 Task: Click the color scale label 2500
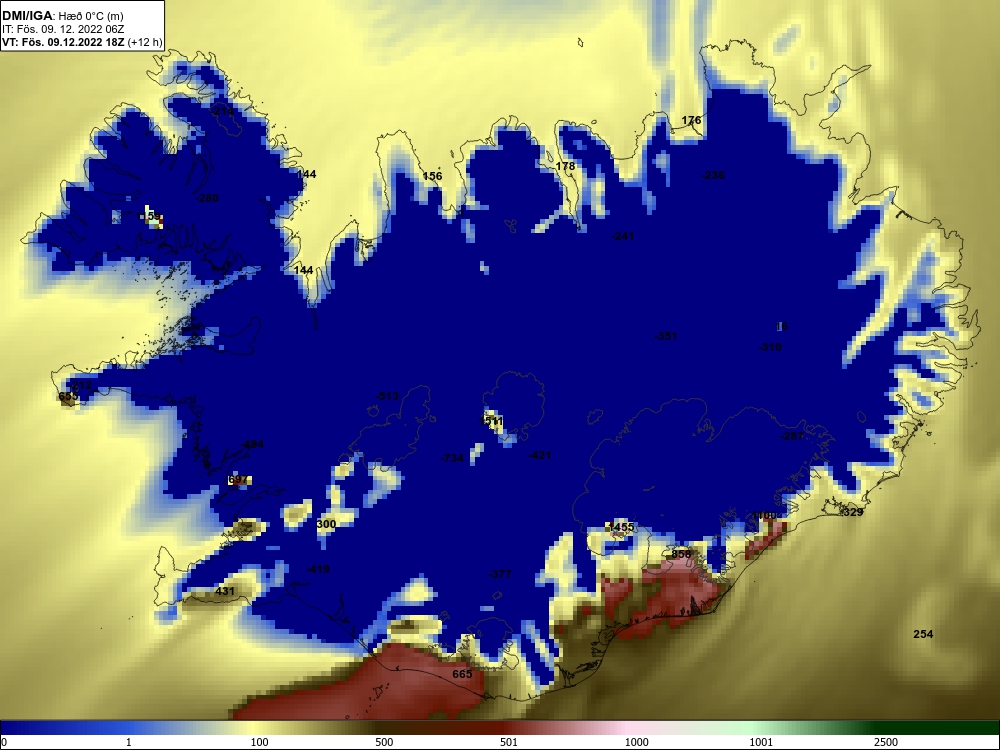886,742
